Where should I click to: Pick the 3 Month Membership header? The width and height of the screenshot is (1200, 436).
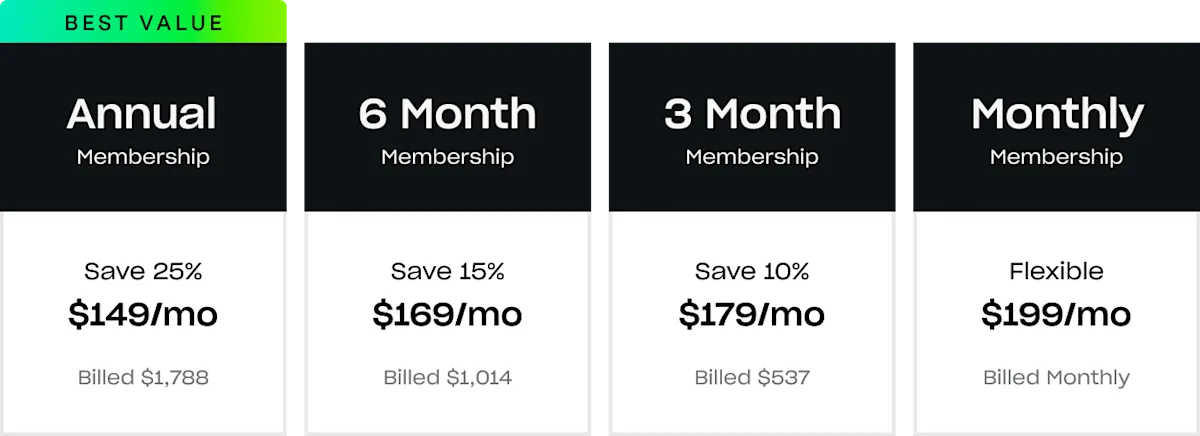(x=752, y=127)
